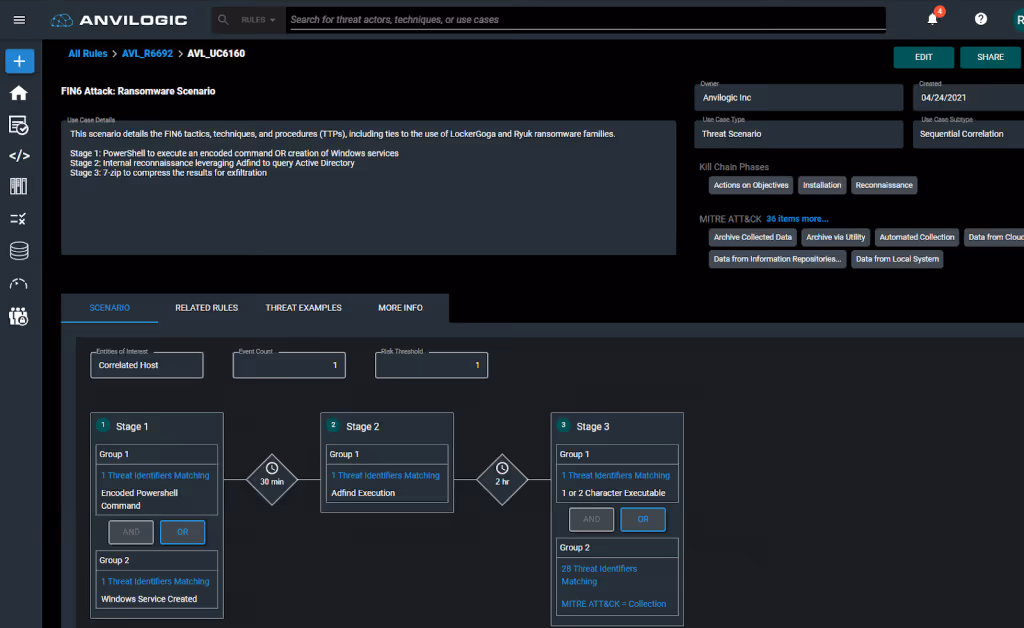Click the Anvilogic logo

click(120, 20)
